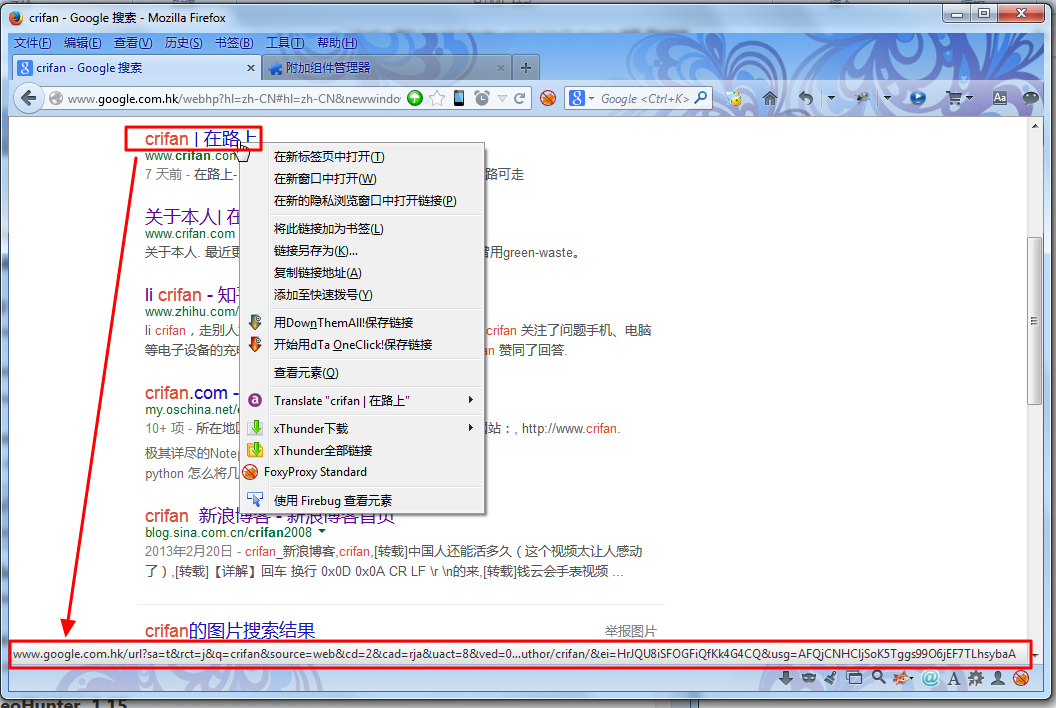The image size is (1056, 708).
Task: Click the cleaning brush status bar icon
Action: [x=831, y=678]
